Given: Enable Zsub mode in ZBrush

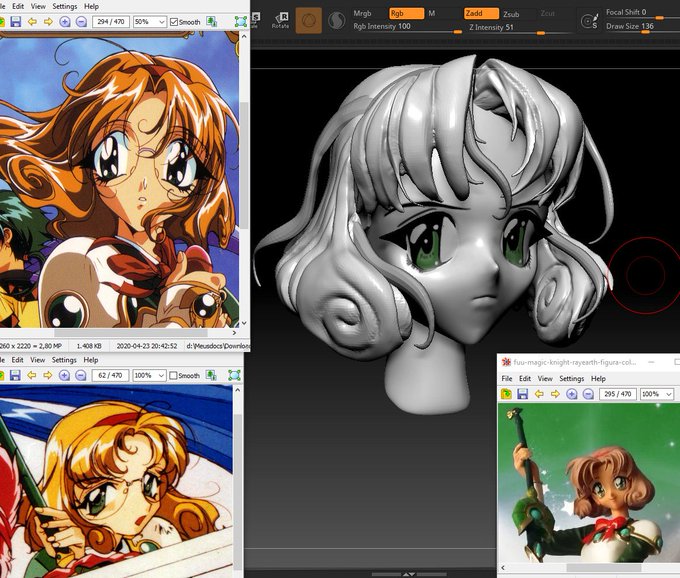Looking at the screenshot, I should (x=511, y=14).
